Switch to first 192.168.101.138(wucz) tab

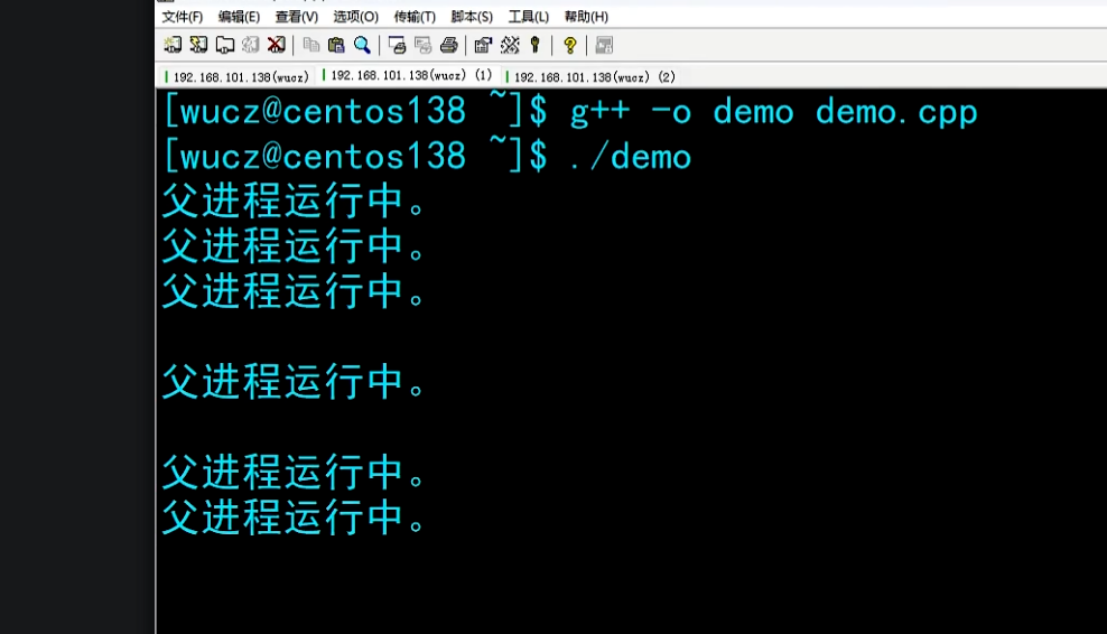(x=237, y=77)
